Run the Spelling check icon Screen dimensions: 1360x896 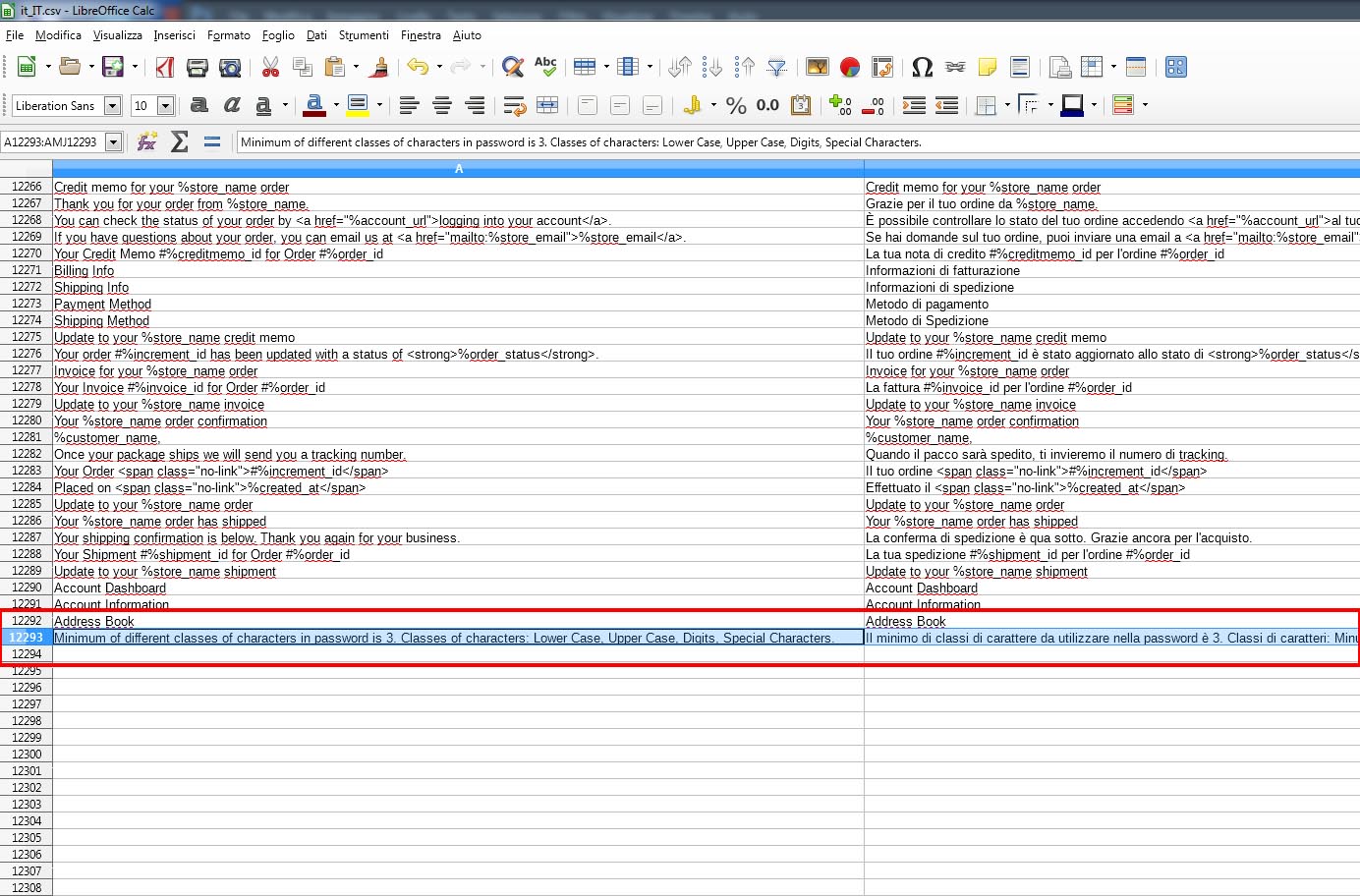pyautogui.click(x=545, y=67)
